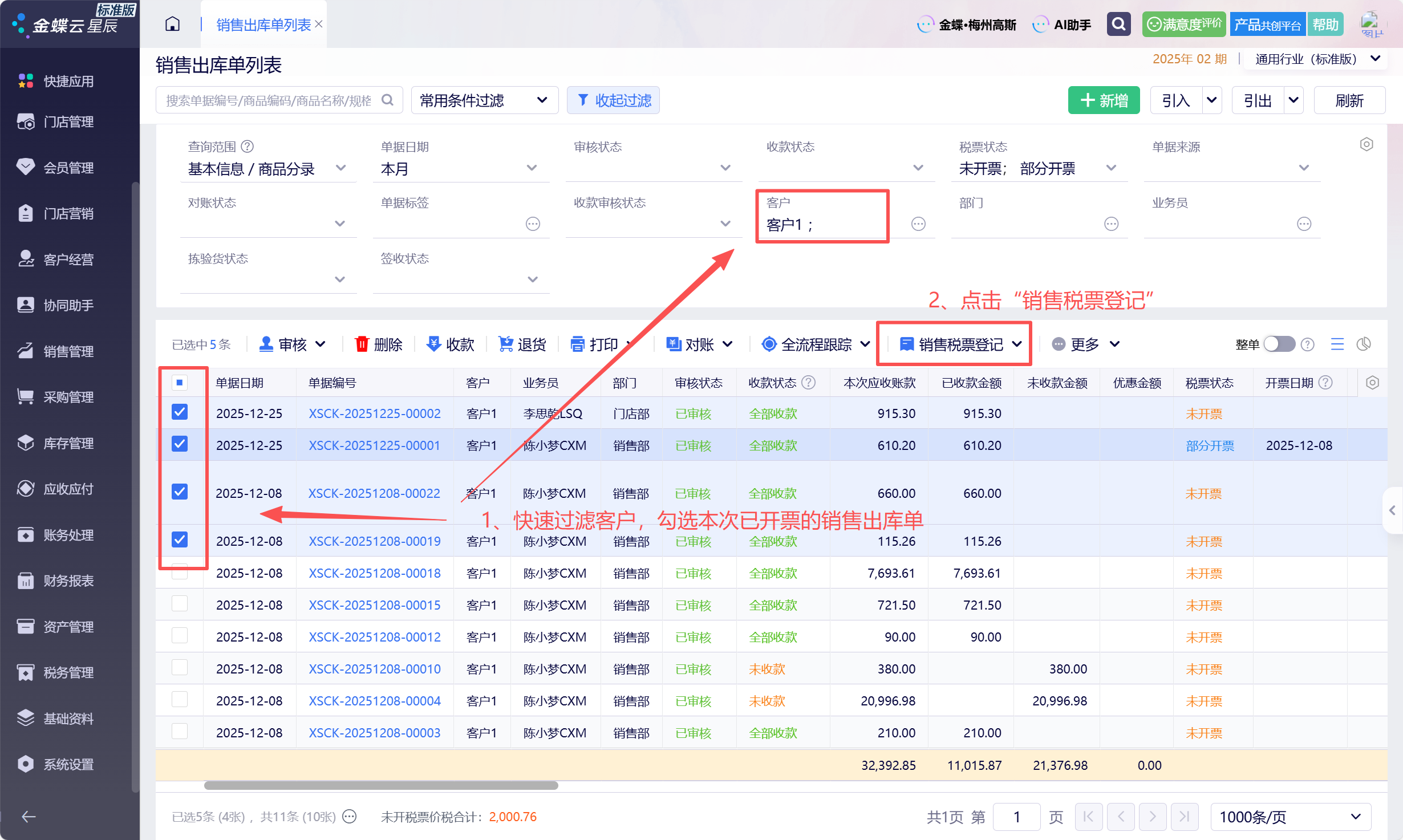Screen dimensions: 1403x840
Task: Check the XSCK-20251208-00015 row checkbox
Action: [180, 604]
